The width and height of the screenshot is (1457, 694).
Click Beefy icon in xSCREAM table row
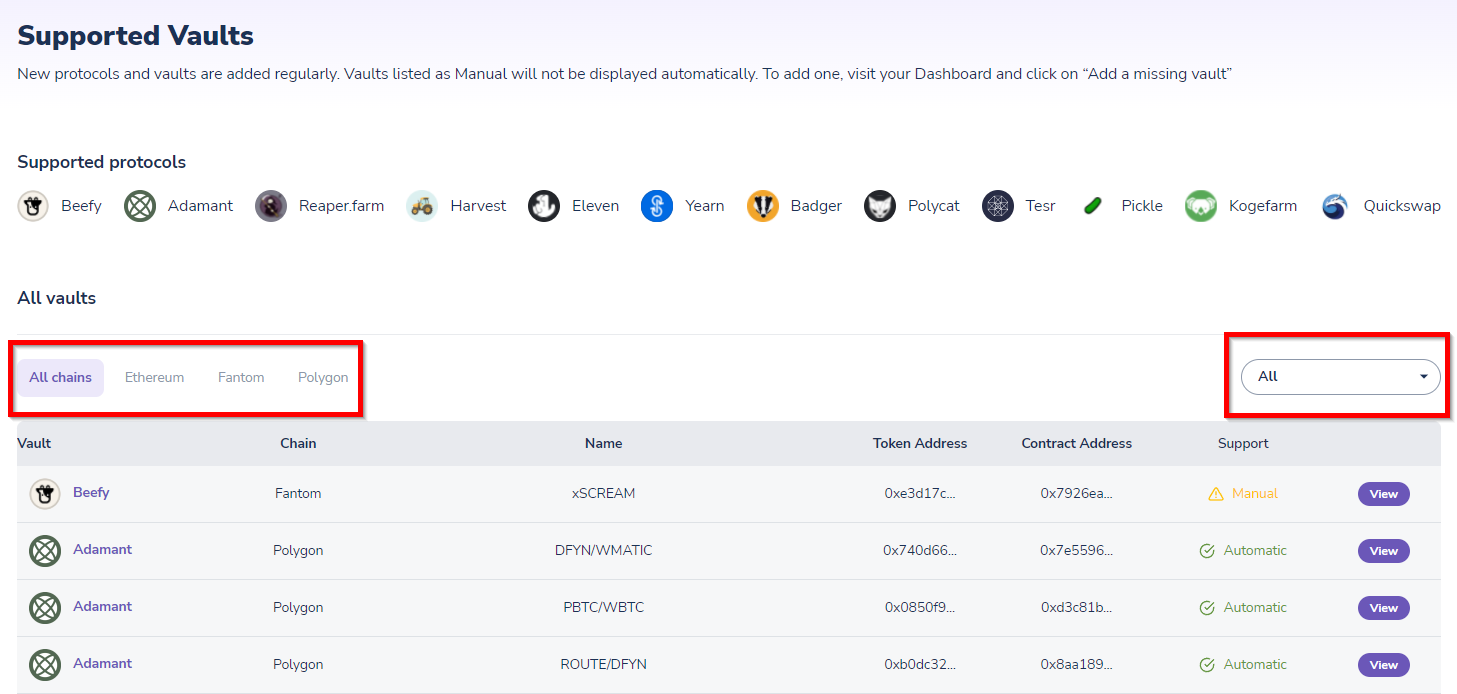45,494
